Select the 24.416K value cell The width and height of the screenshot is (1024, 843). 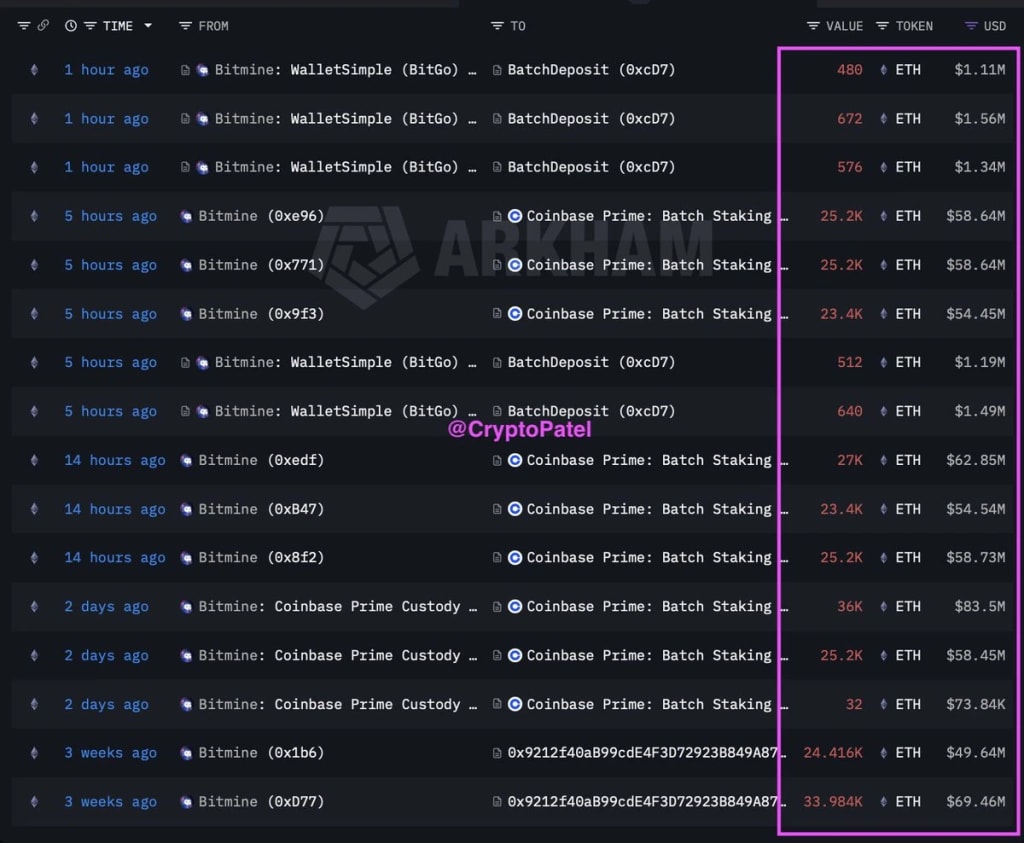tap(833, 753)
